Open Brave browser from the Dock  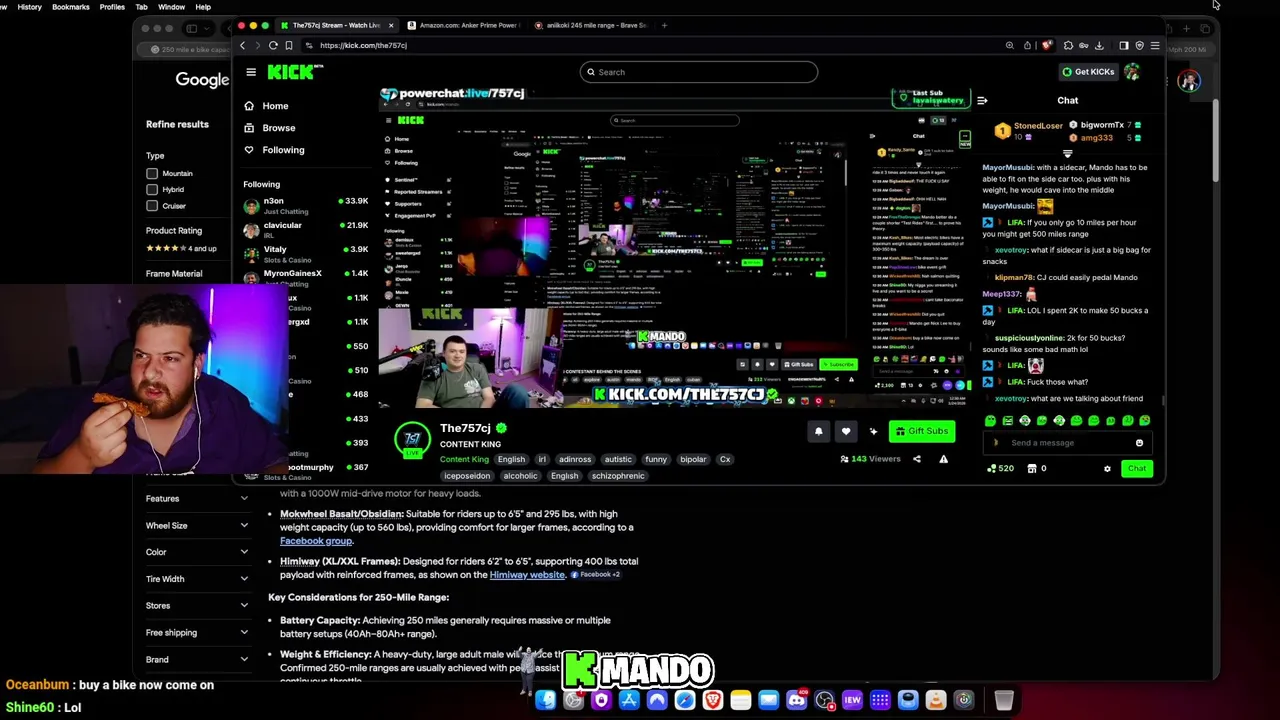tap(712, 700)
